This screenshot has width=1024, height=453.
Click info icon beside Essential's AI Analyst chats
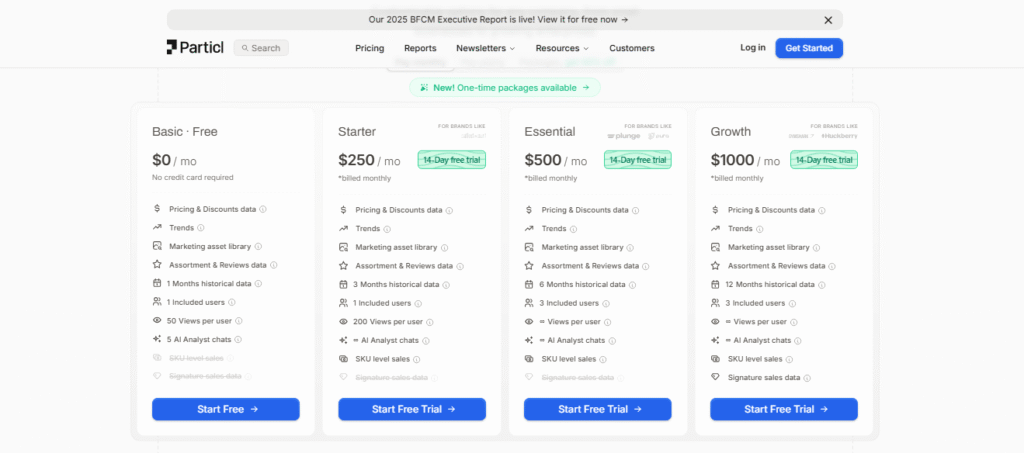[x=612, y=341]
